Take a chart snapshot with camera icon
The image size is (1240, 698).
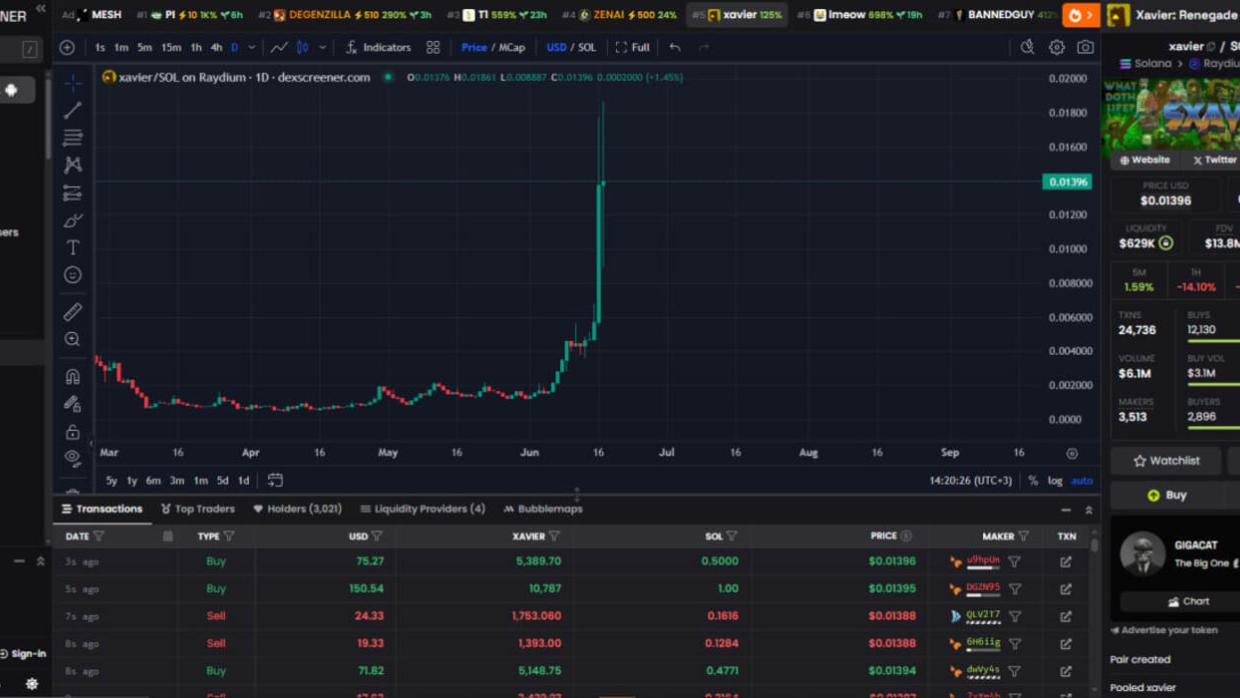click(1085, 47)
